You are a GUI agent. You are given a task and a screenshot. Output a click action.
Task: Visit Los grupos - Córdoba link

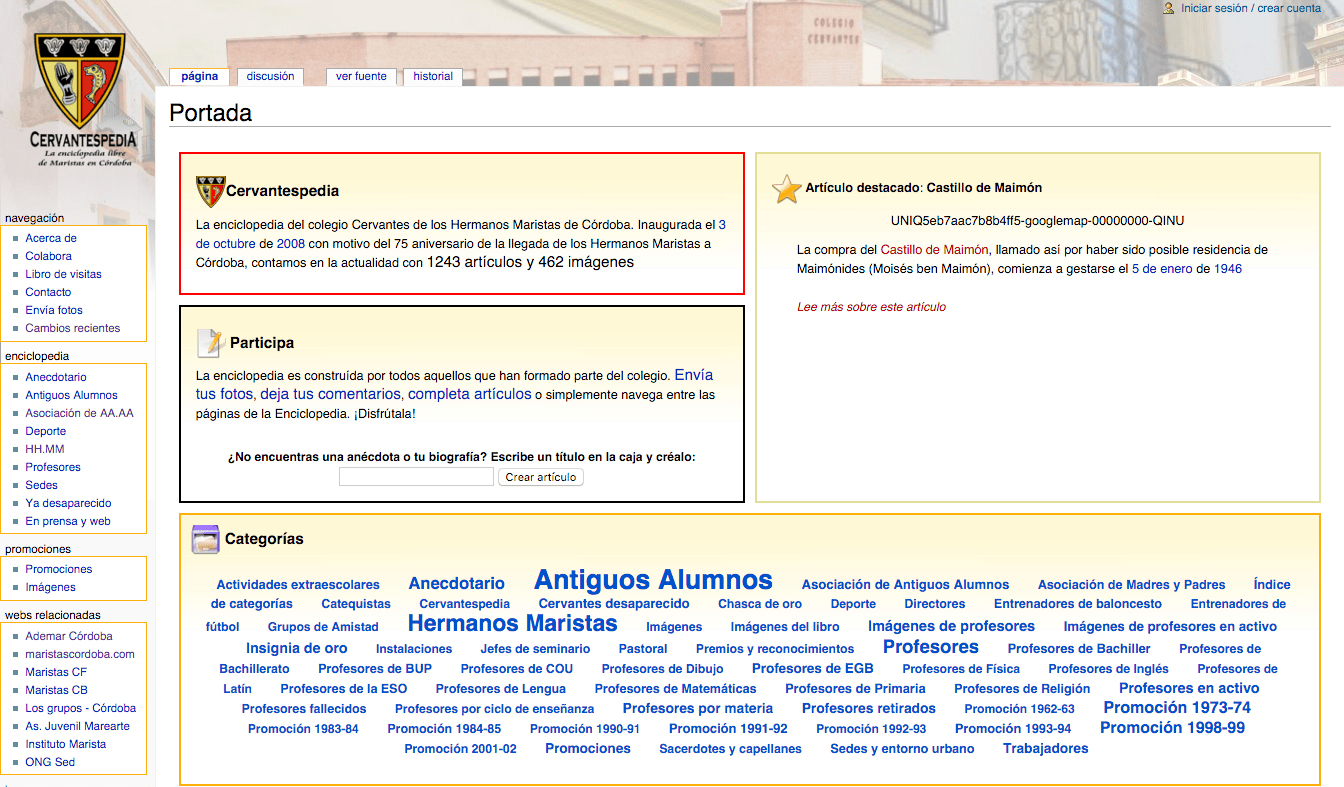tap(80, 708)
